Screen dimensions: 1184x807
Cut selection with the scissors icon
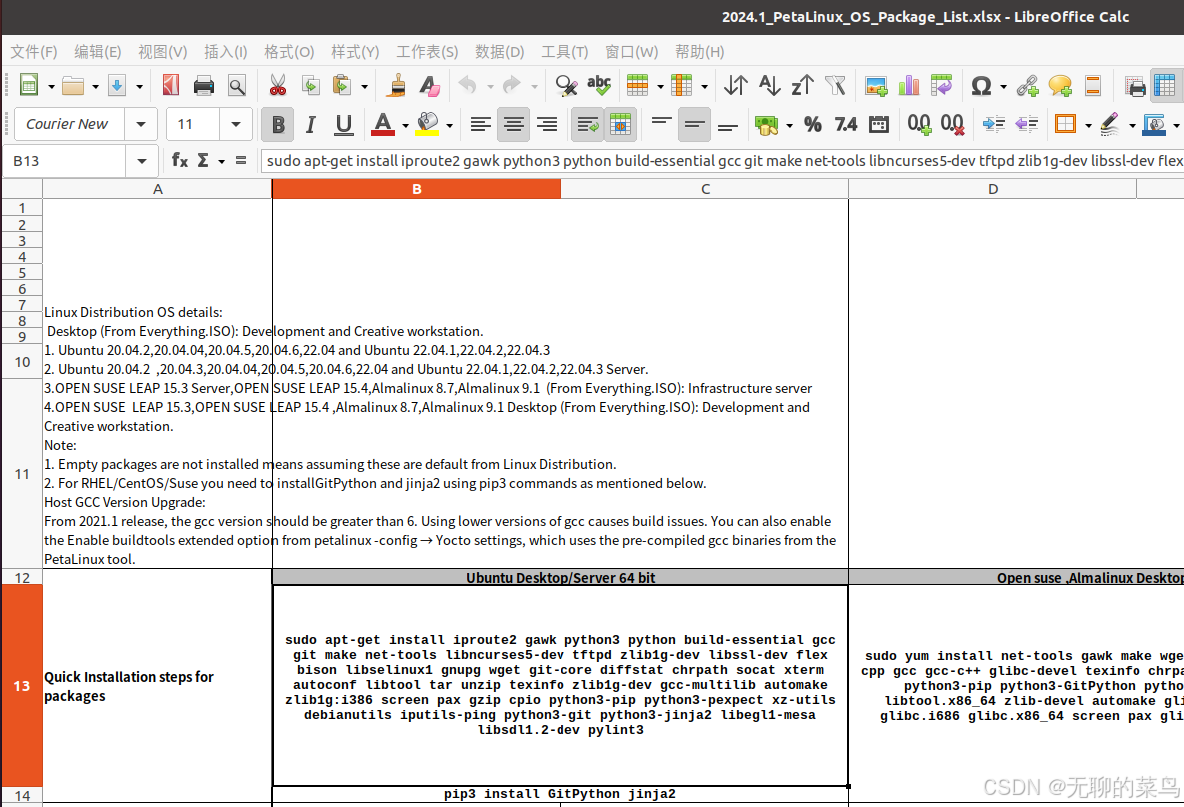click(x=277, y=85)
